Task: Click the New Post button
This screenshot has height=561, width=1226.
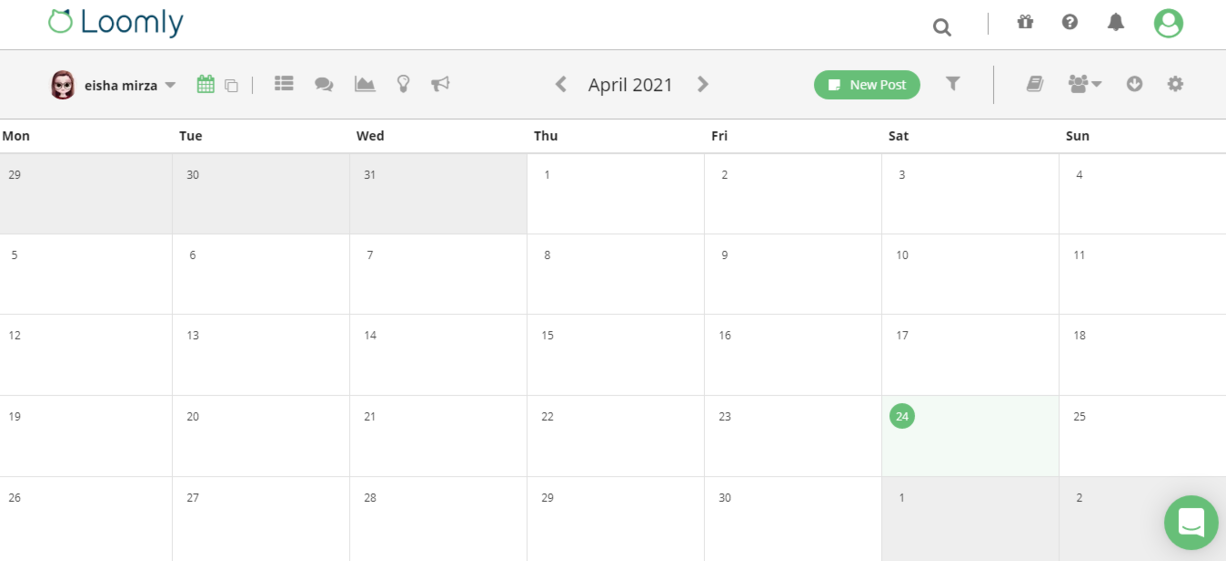Action: tap(867, 85)
